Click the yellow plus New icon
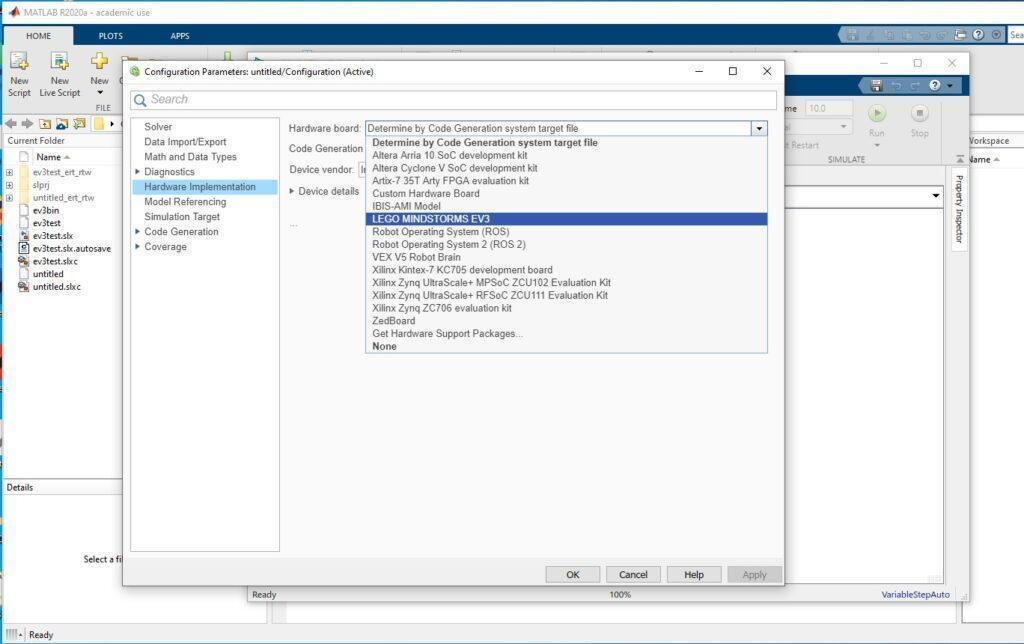 pos(99,61)
